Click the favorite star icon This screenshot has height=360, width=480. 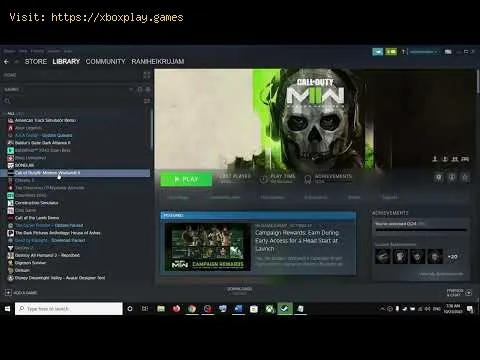click(465, 177)
